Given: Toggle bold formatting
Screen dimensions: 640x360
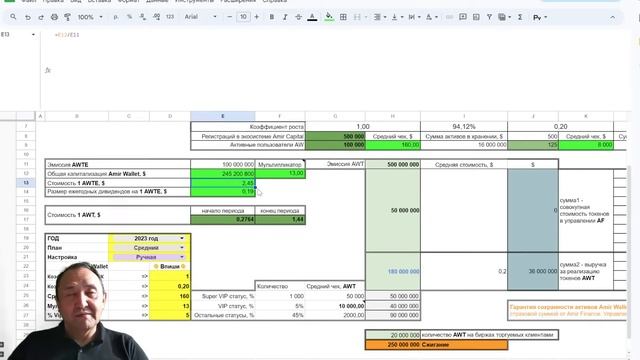Looking at the screenshot, I should pyautogui.click(x=272, y=17).
